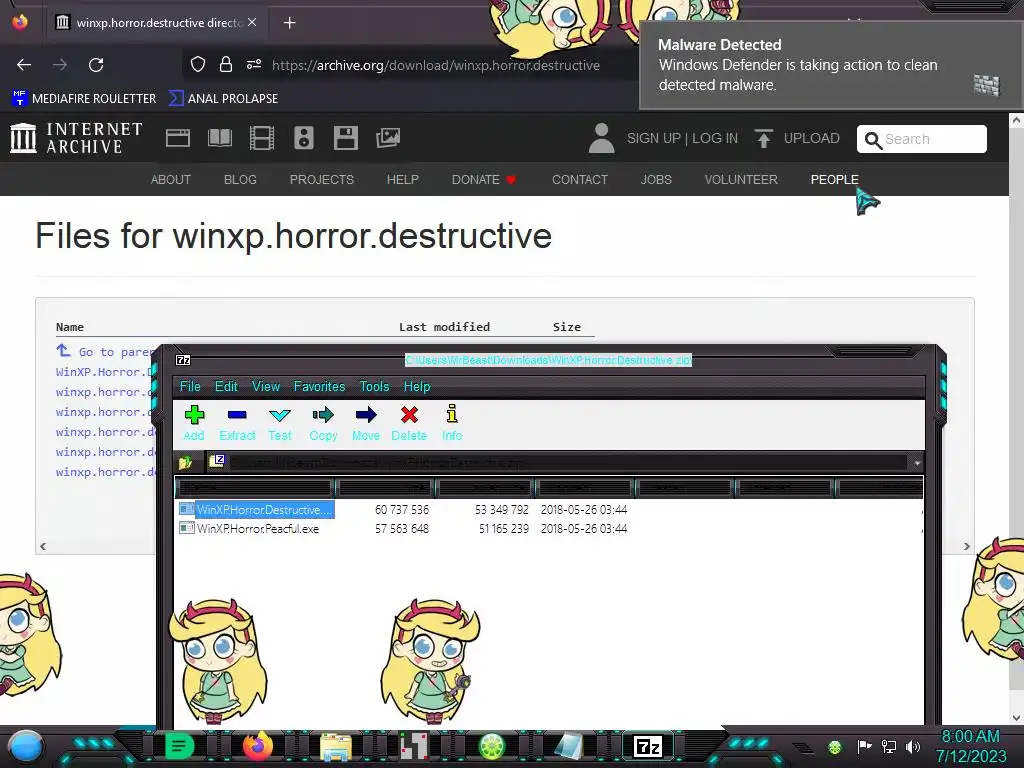Image resolution: width=1024 pixels, height=768 pixels.
Task: Open the JOBS nav item
Action: point(656,180)
